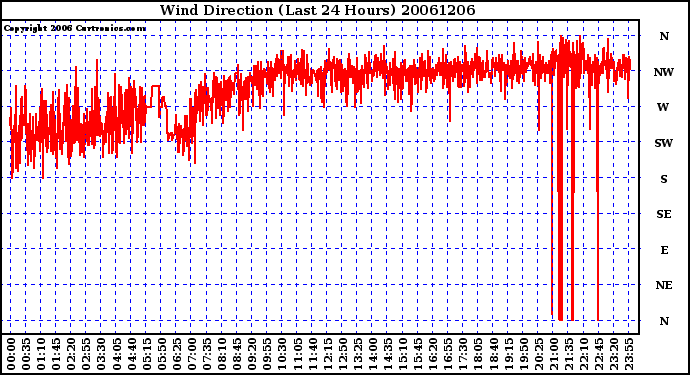
Task: Click the 09:55 time axis label
Action: pyautogui.click(x=267, y=354)
